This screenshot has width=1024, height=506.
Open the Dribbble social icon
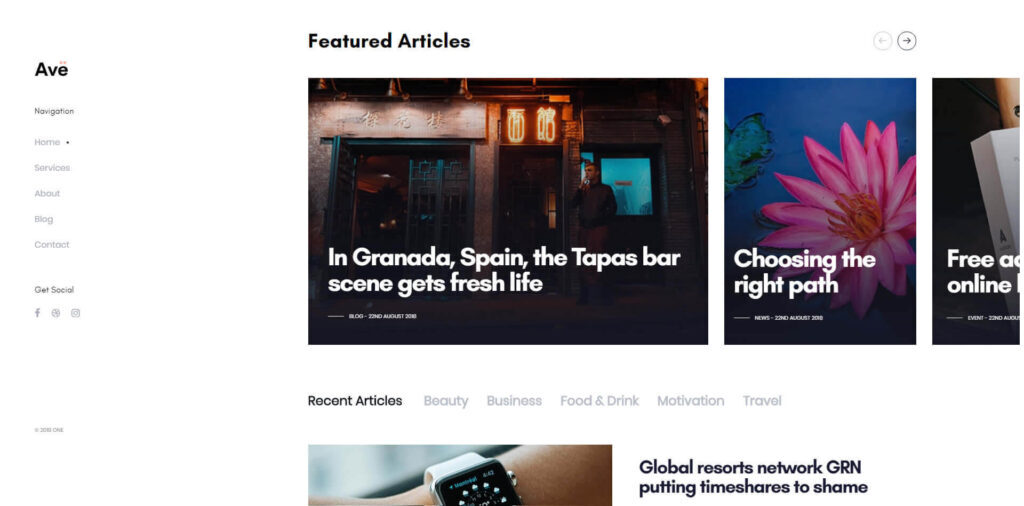click(x=56, y=313)
